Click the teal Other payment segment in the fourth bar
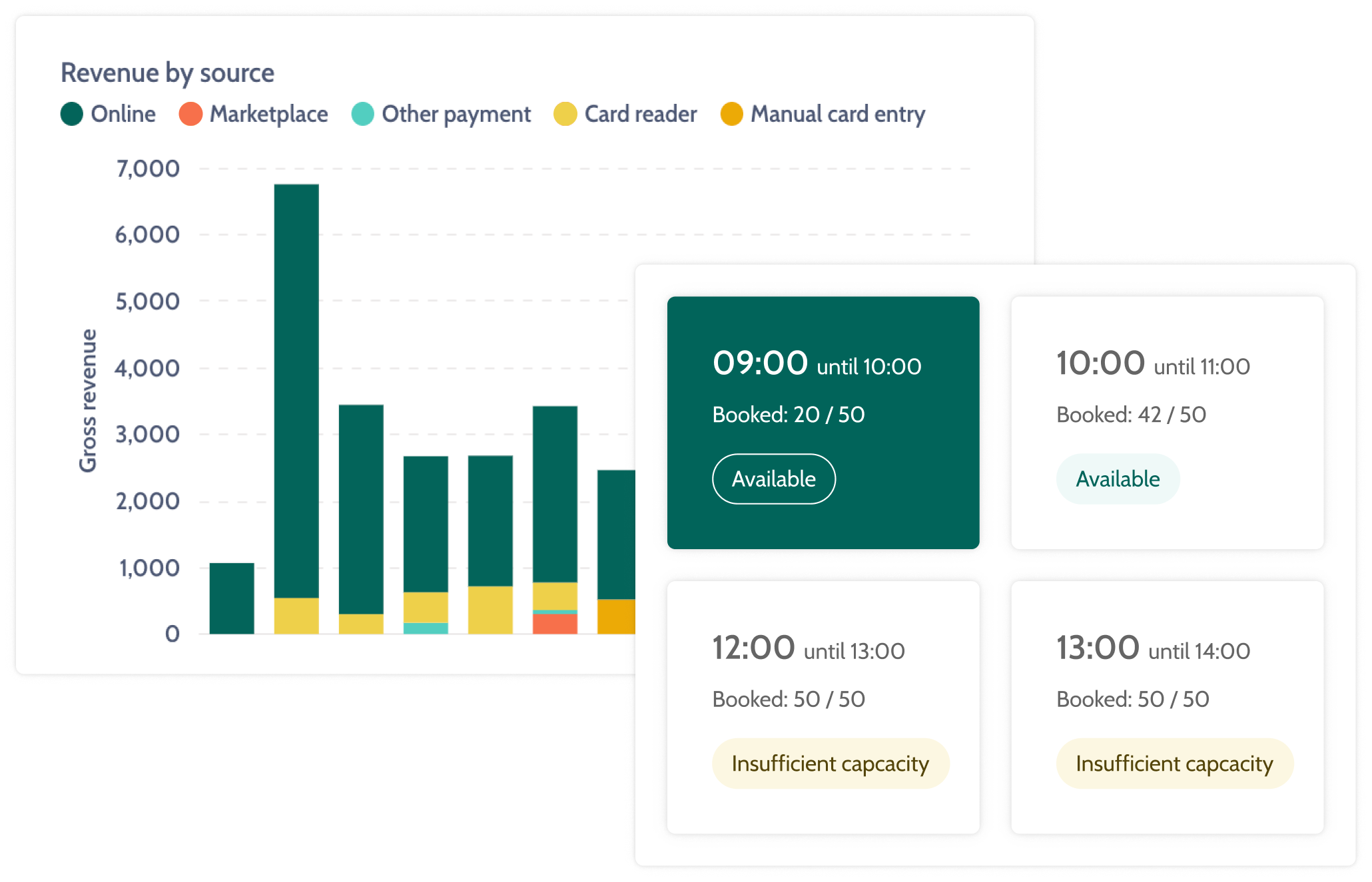Viewport: 1372px width, 882px height. [426, 628]
